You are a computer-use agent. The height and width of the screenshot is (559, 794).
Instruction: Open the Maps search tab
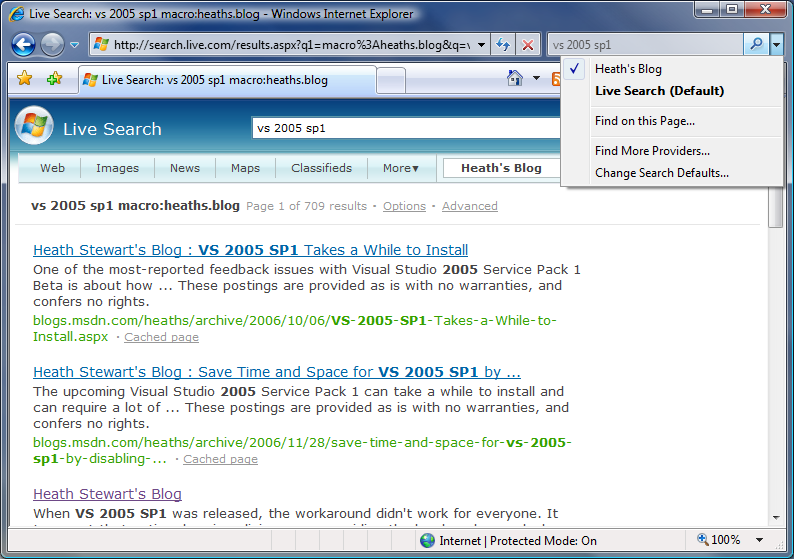(x=245, y=168)
